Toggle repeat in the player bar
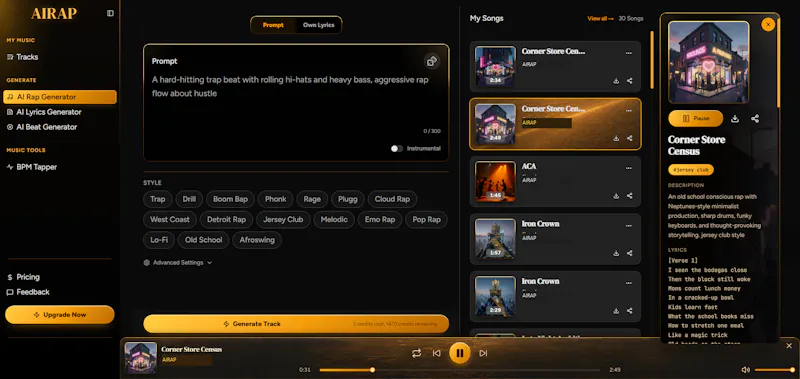Viewport: 800px width, 379px height. coord(416,353)
